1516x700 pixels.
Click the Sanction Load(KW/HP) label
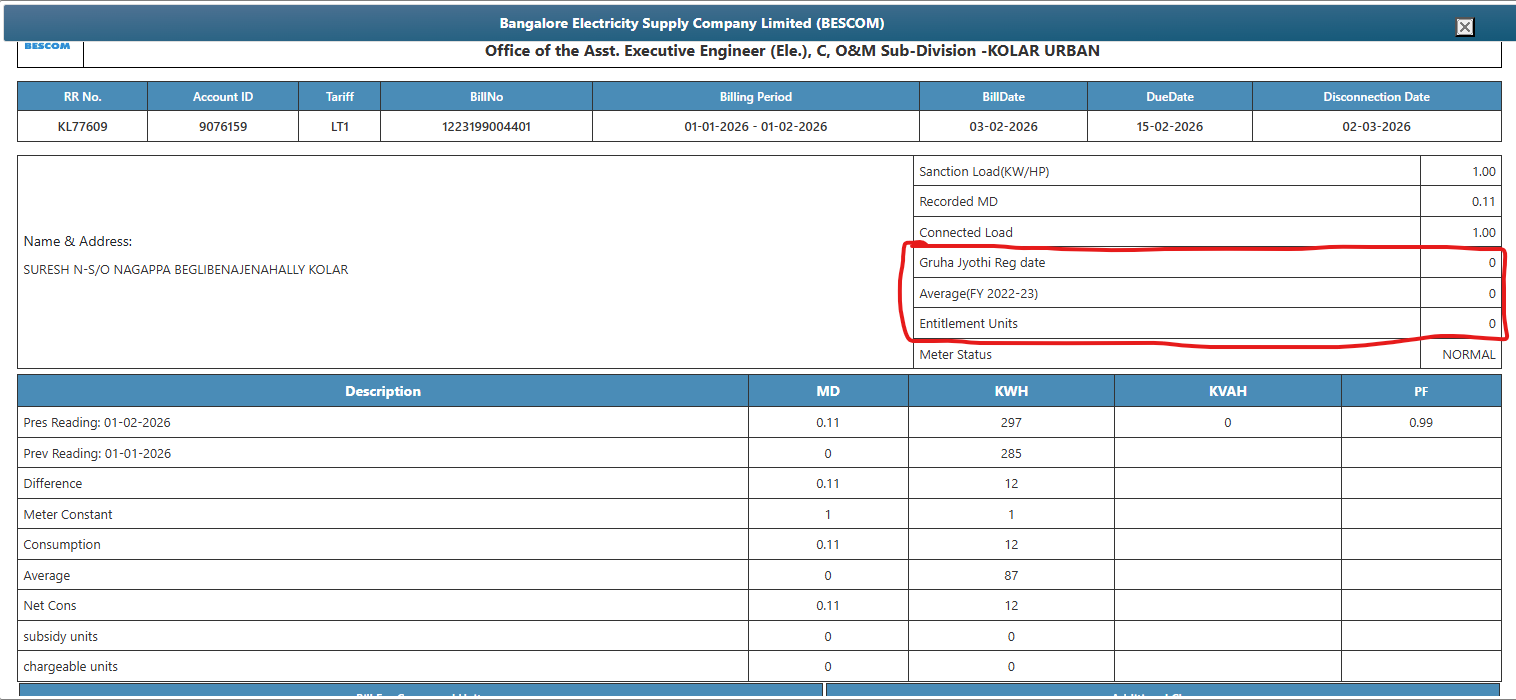point(984,172)
